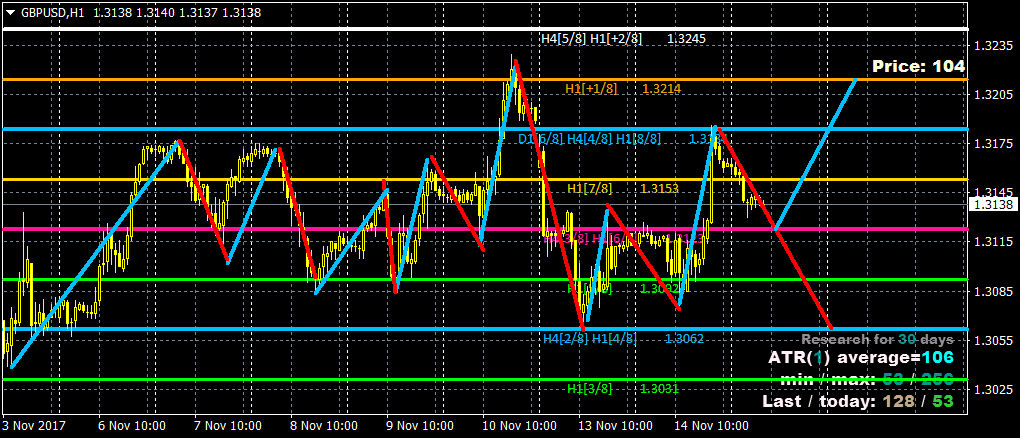Click 1.3205 on the price axis
The height and width of the screenshot is (438, 1020).
pyautogui.click(x=992, y=95)
